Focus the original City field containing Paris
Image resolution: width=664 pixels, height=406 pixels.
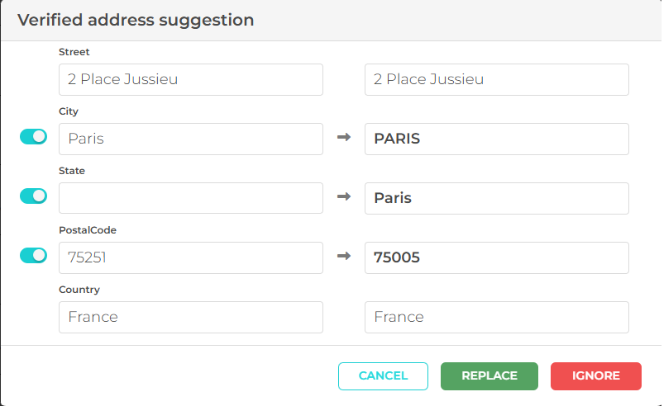click(191, 139)
